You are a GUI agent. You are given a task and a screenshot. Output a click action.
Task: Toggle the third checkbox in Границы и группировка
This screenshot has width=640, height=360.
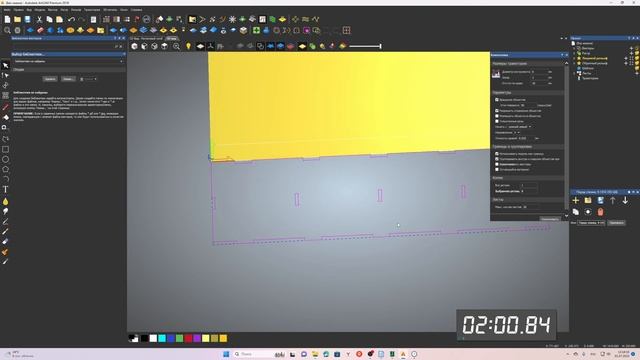tap(497, 164)
